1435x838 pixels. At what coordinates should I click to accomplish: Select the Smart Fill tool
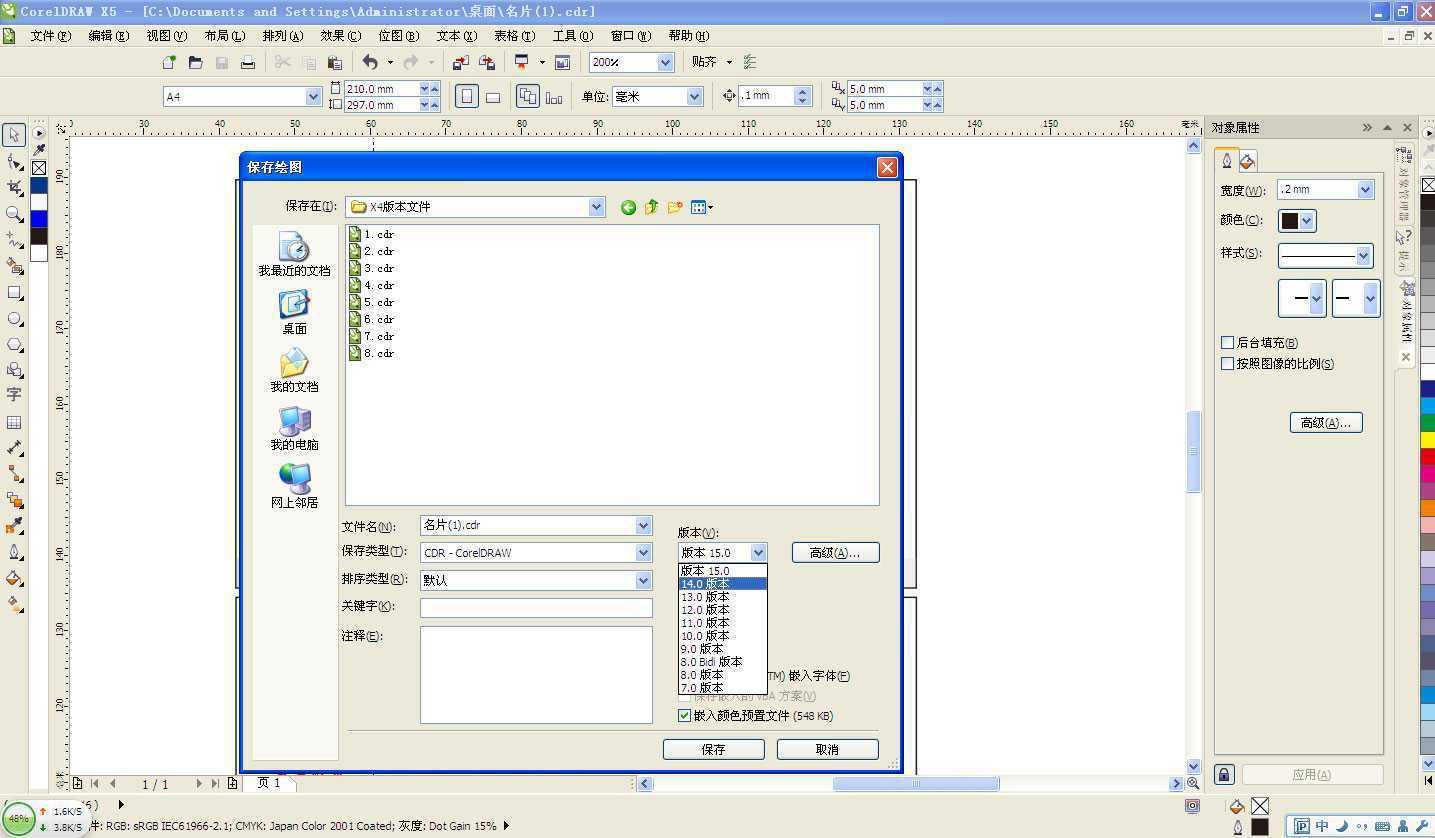(x=14, y=266)
